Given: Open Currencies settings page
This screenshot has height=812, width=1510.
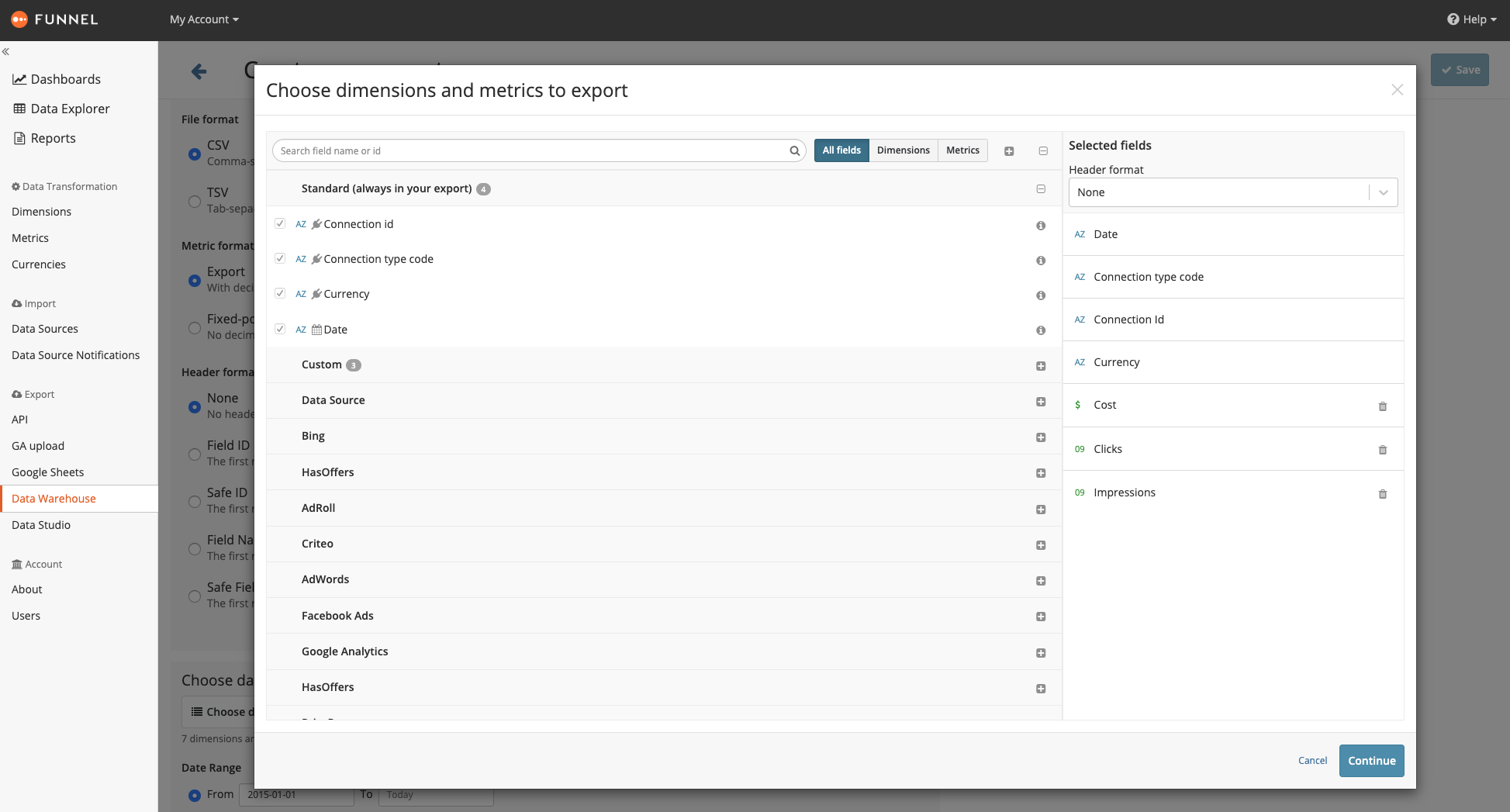Looking at the screenshot, I should click(x=39, y=264).
